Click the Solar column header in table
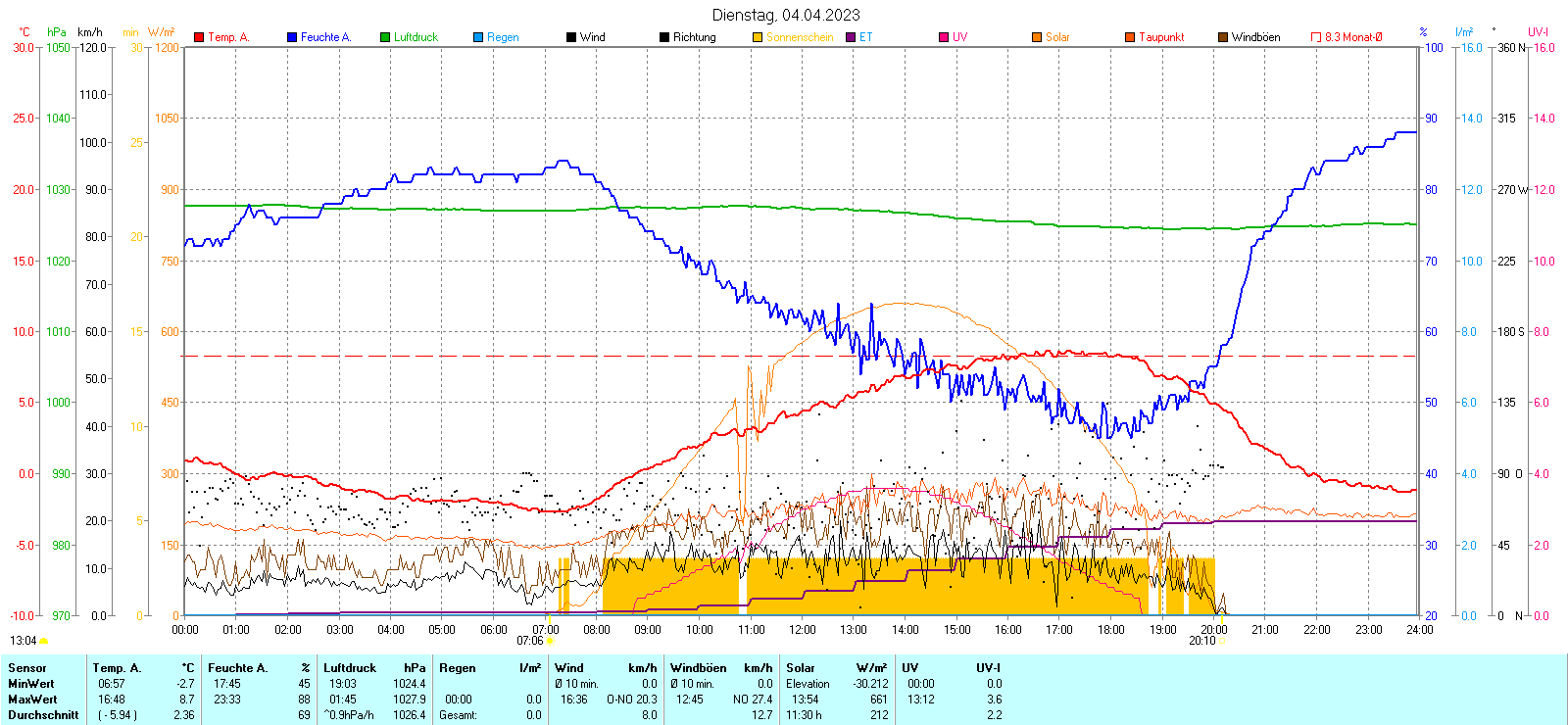Image resolution: width=1568 pixels, height=725 pixels. (x=801, y=668)
